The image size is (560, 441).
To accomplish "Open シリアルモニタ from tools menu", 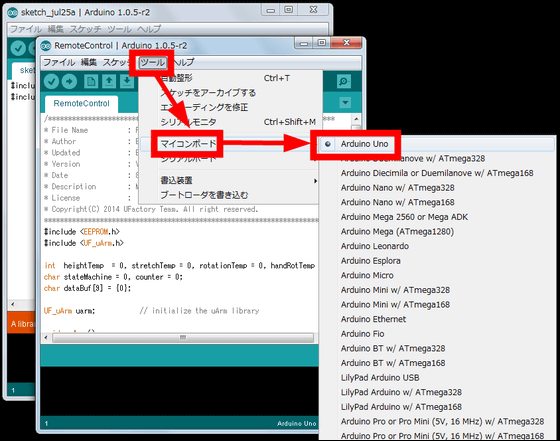I will 229,122.
